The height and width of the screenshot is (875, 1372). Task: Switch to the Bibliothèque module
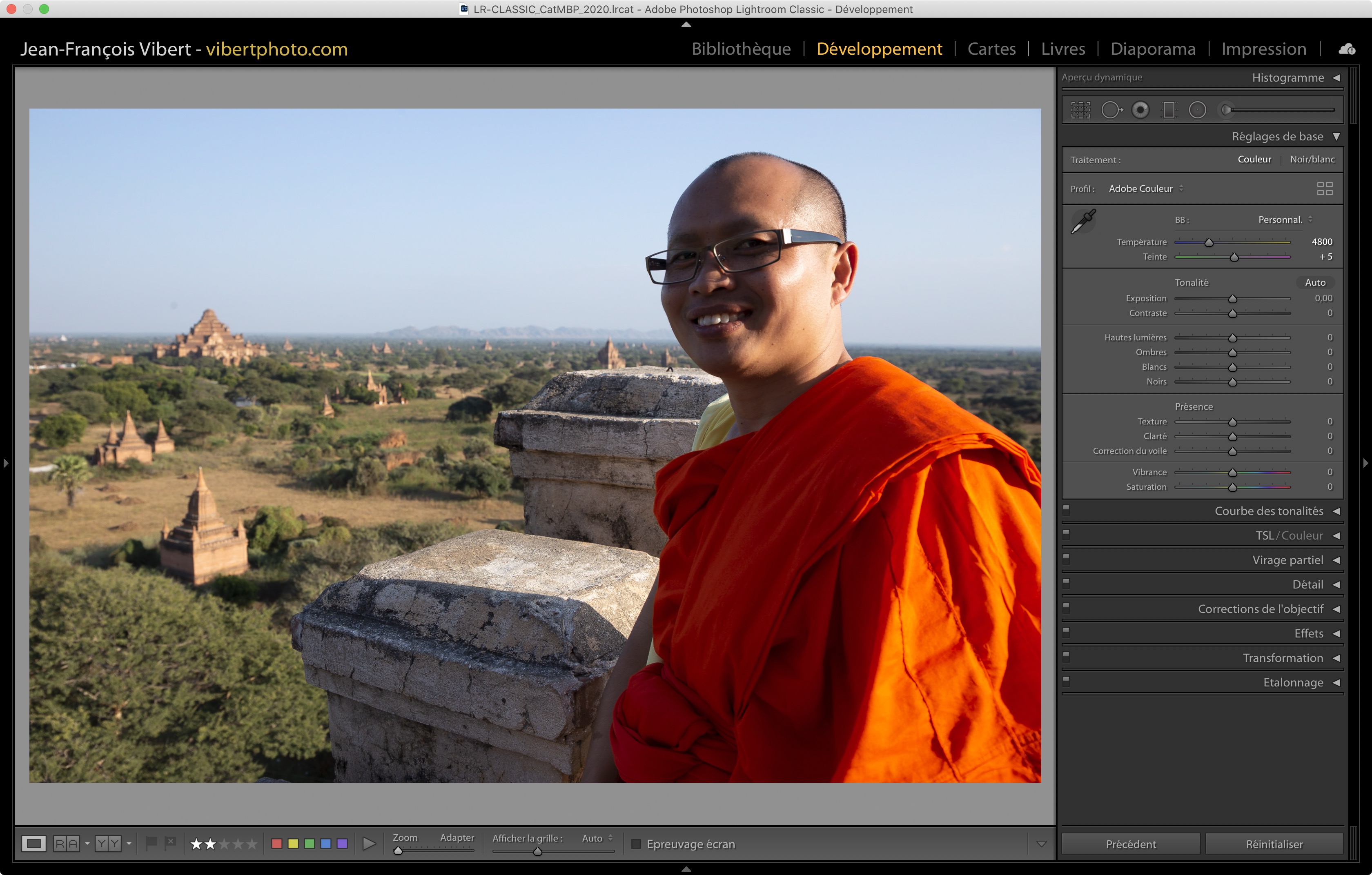(x=741, y=49)
